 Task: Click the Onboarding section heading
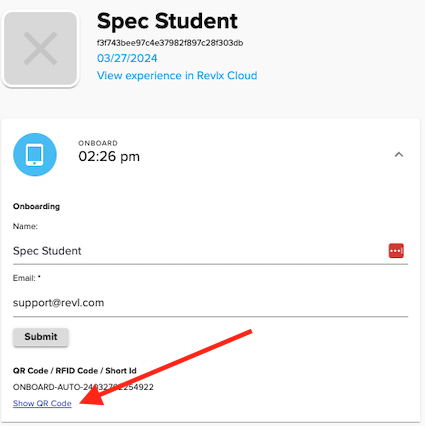(x=36, y=206)
